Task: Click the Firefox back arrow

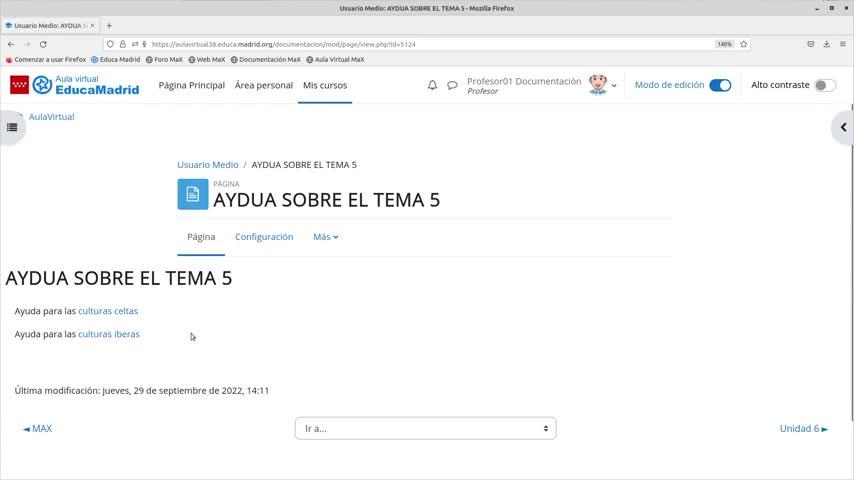Action: coord(11,44)
